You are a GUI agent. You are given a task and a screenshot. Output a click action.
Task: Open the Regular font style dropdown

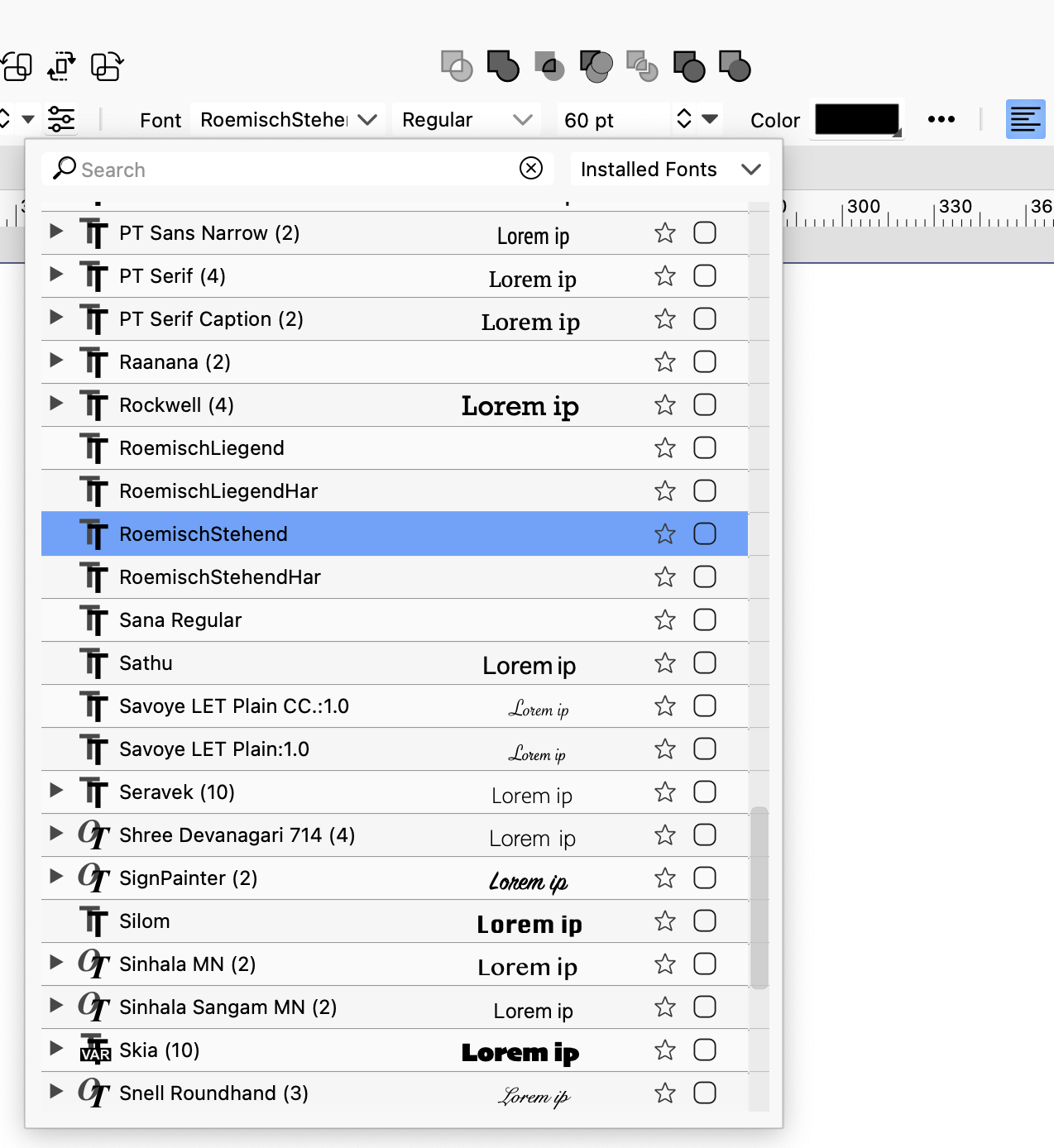point(466,120)
